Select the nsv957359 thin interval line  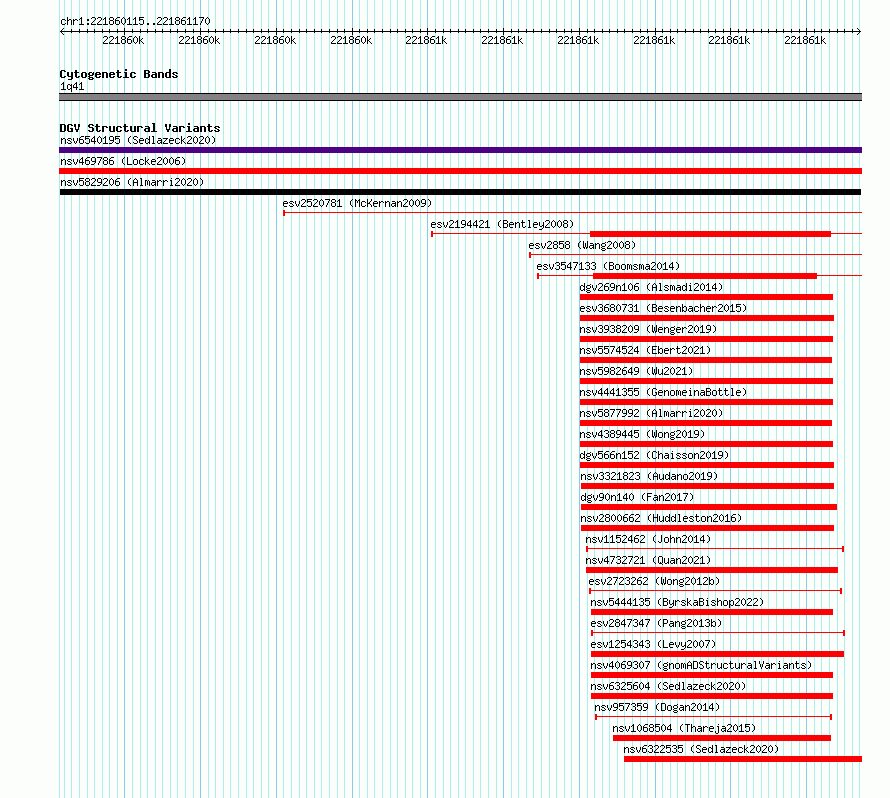tap(713, 717)
